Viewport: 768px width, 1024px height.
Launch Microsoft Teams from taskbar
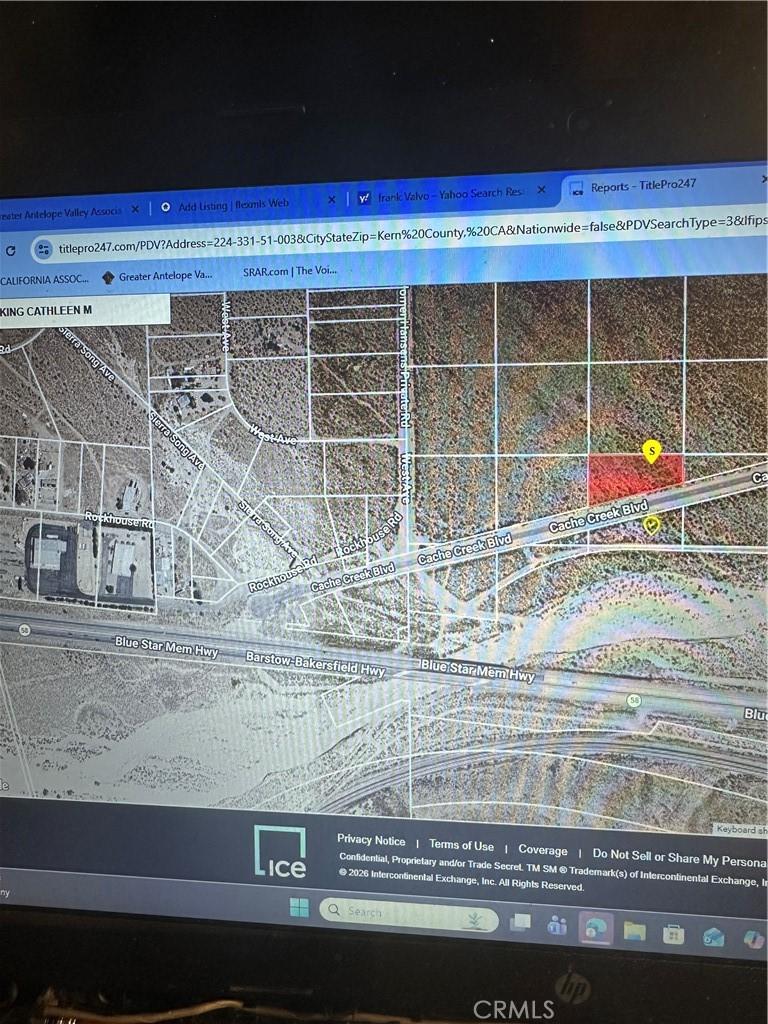pos(557,925)
